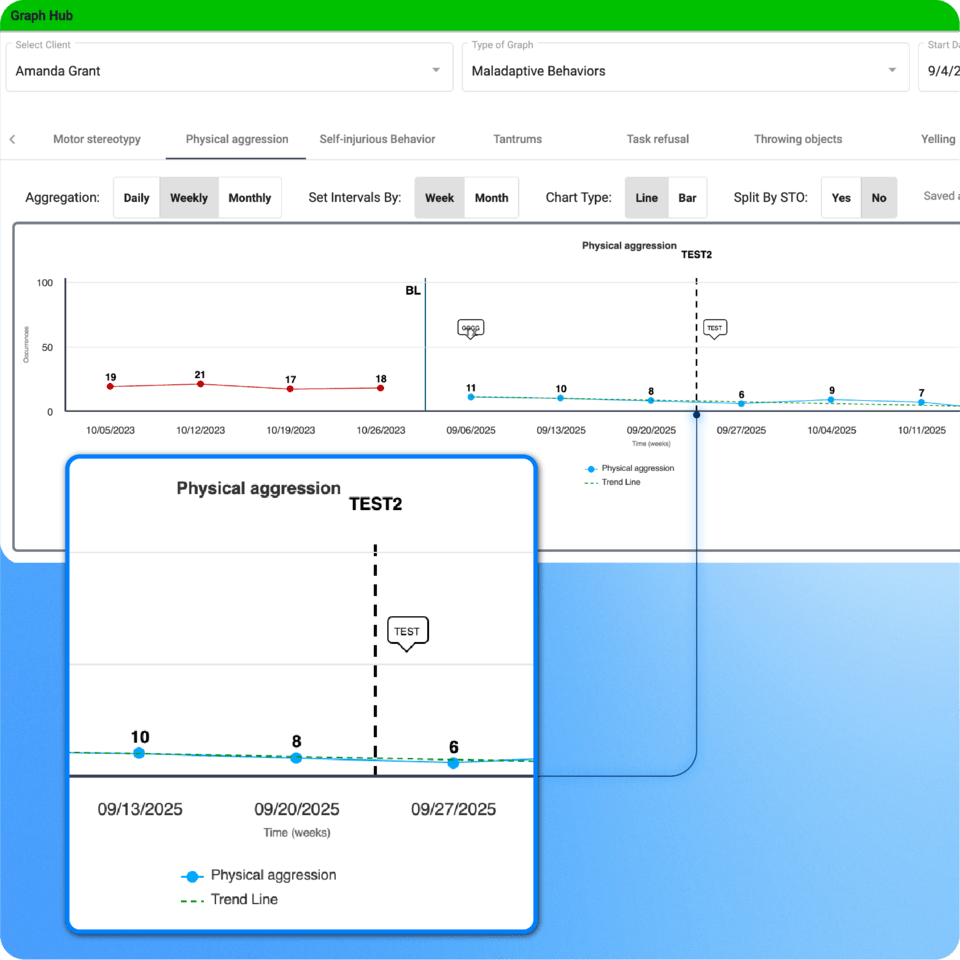
Task: Click the data point labeled 21 on baseline
Action: pos(200,383)
